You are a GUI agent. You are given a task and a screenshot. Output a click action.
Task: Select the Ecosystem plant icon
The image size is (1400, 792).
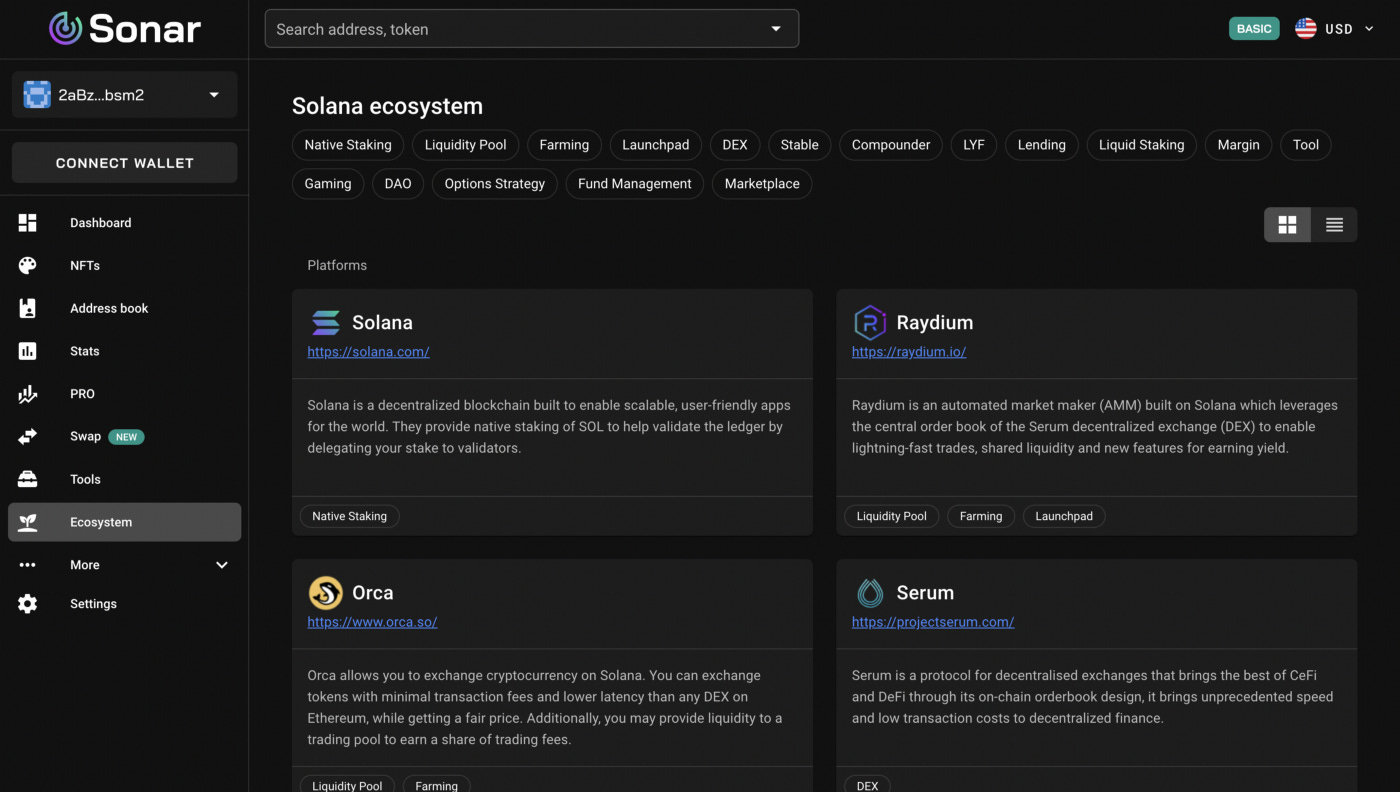[x=27, y=521]
